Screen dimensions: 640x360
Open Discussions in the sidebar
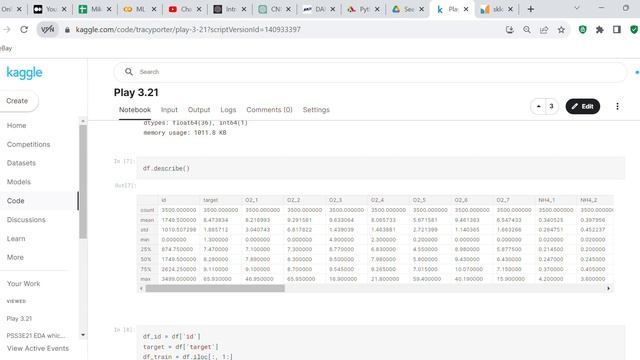tap(26, 220)
